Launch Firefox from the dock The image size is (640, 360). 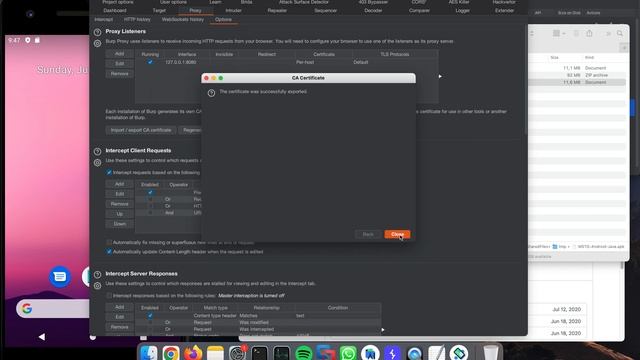[x=193, y=353]
